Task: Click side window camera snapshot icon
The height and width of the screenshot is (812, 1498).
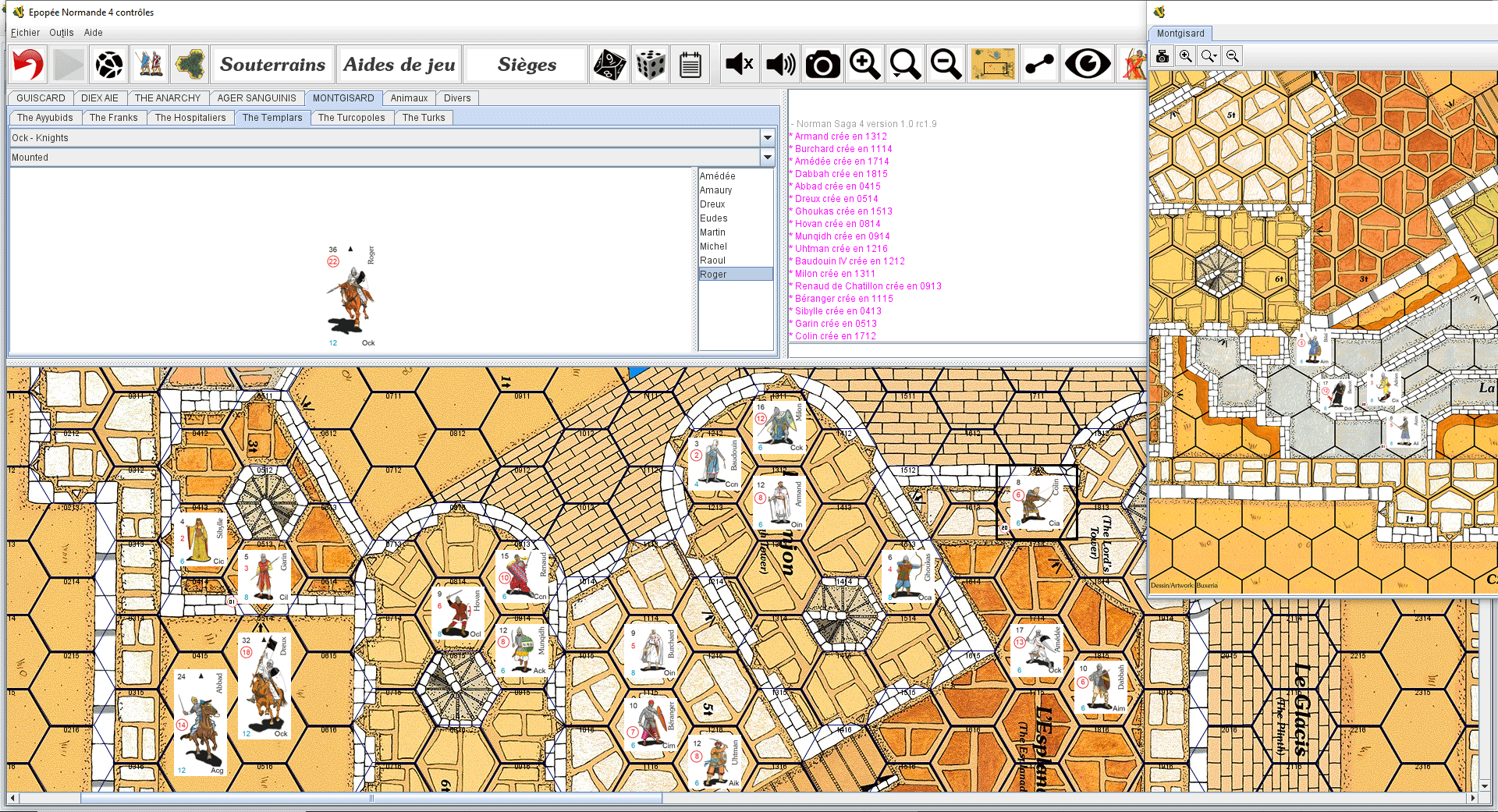Action: (x=1163, y=56)
